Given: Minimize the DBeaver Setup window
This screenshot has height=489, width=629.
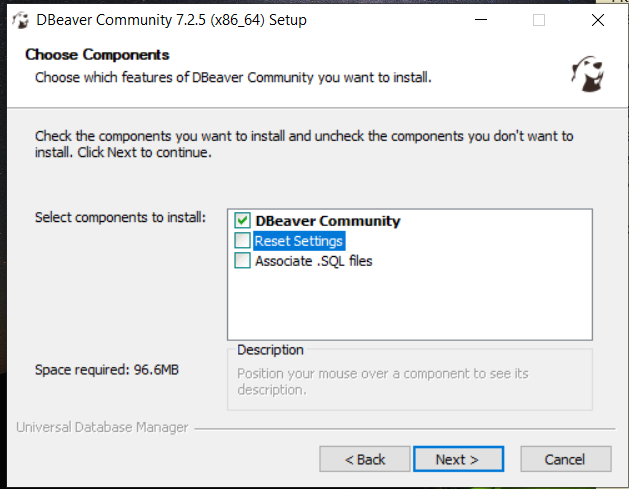Looking at the screenshot, I should [x=481, y=20].
